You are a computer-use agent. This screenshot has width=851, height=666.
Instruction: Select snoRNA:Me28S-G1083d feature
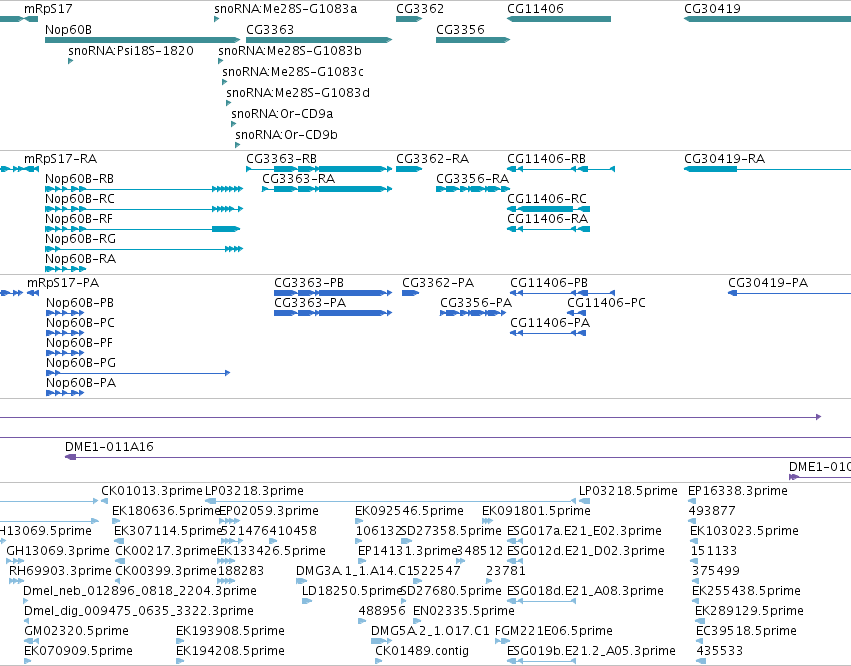pyautogui.click(x=298, y=93)
